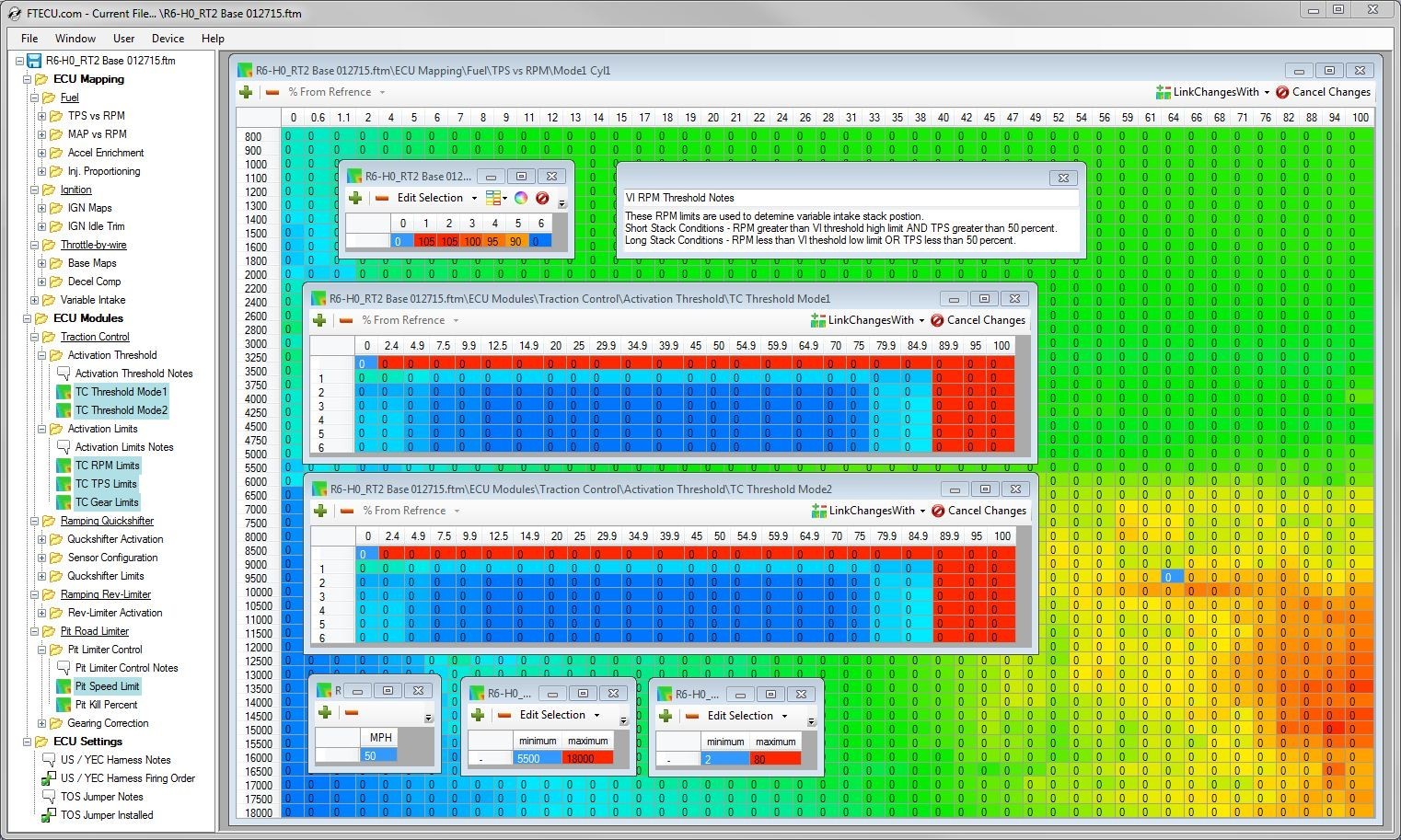Screen dimensions: 1401x840
Task: Click the notes icon next to Activation Threshold Notes
Action: point(64,374)
